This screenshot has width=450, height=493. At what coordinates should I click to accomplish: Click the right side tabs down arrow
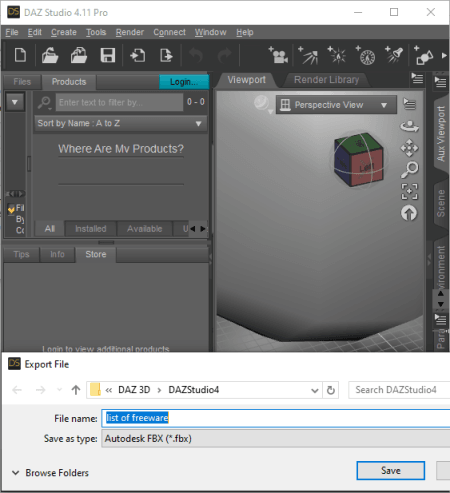coord(441,304)
